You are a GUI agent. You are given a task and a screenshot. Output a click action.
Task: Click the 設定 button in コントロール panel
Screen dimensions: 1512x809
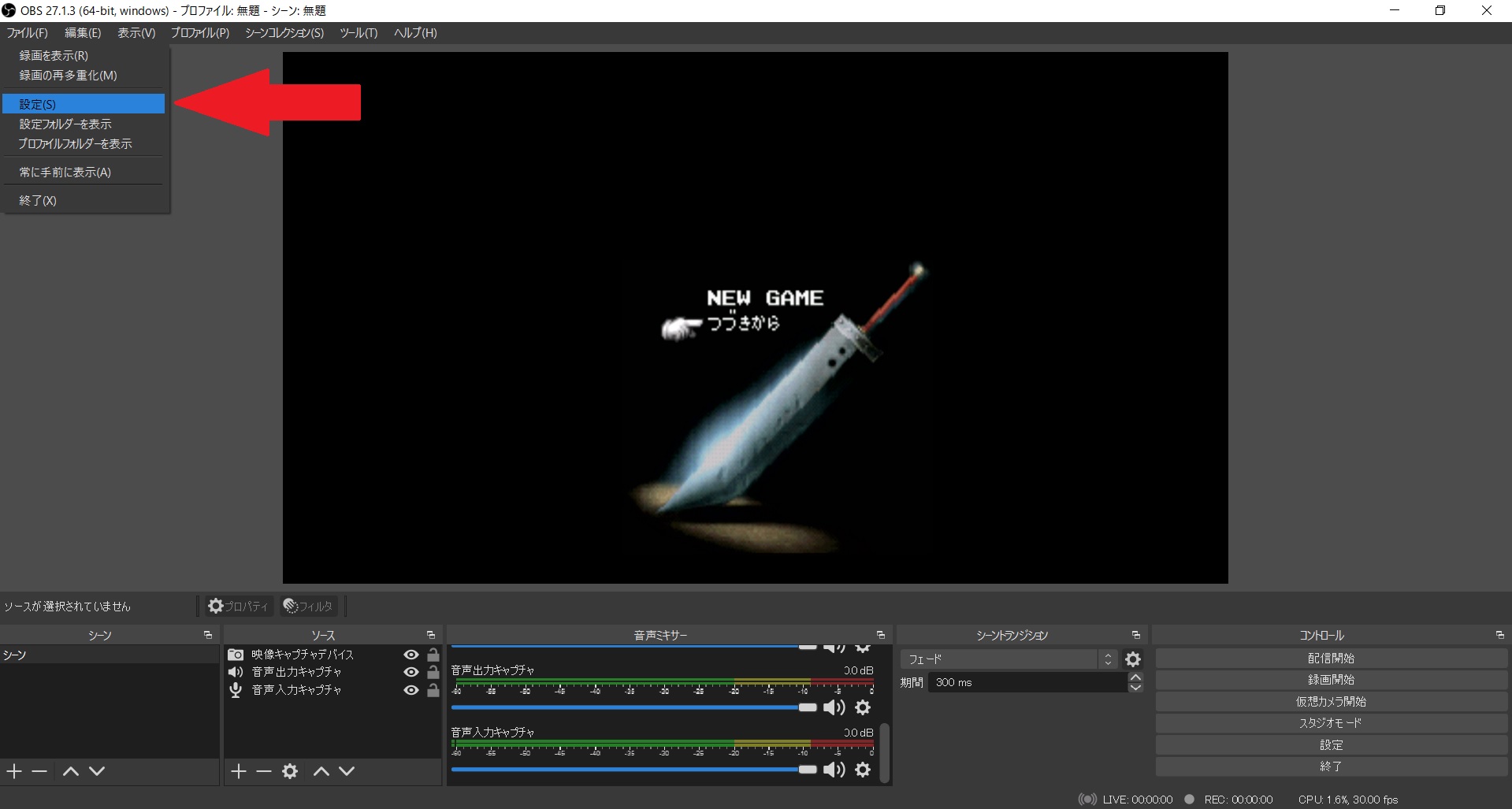[x=1331, y=745]
